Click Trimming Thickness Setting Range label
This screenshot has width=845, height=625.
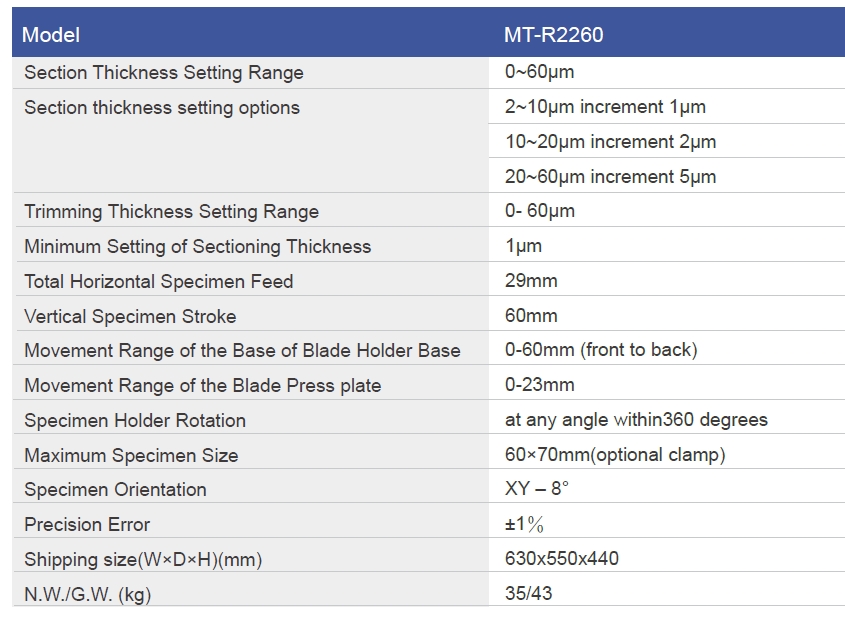tap(171, 211)
